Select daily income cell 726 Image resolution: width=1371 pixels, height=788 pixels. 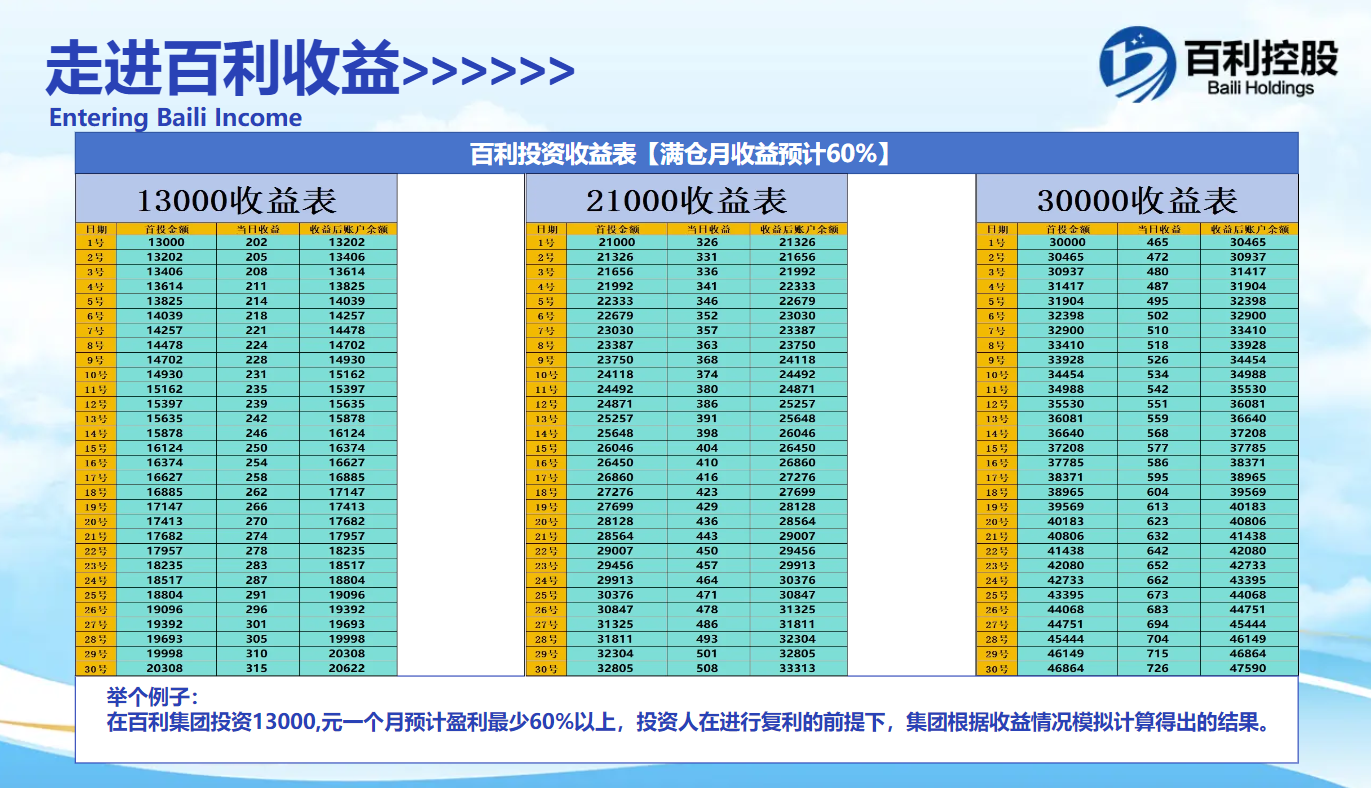1158,668
